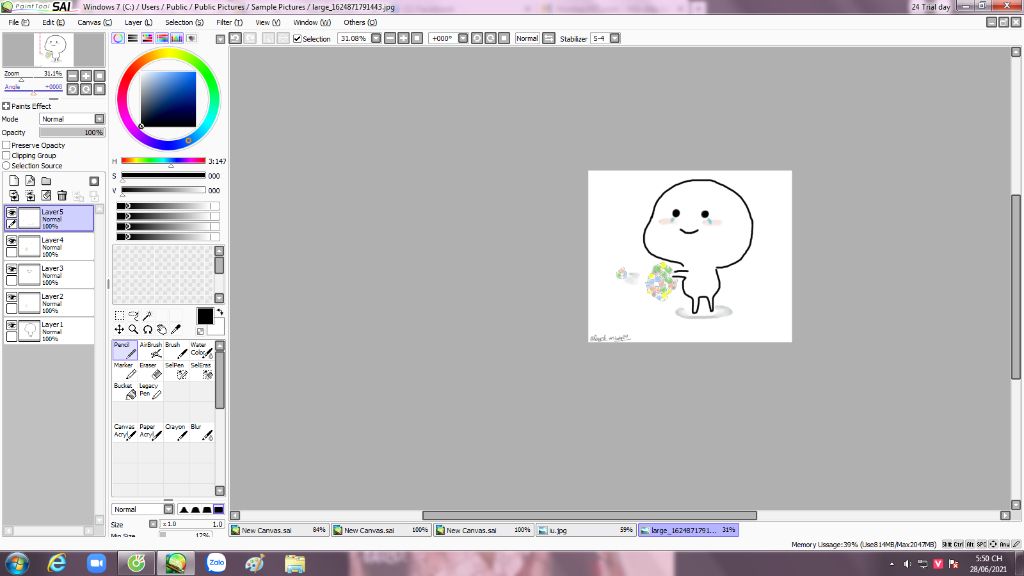The height and width of the screenshot is (576, 1024).
Task: Select the Bucket fill tool
Action: (125, 391)
